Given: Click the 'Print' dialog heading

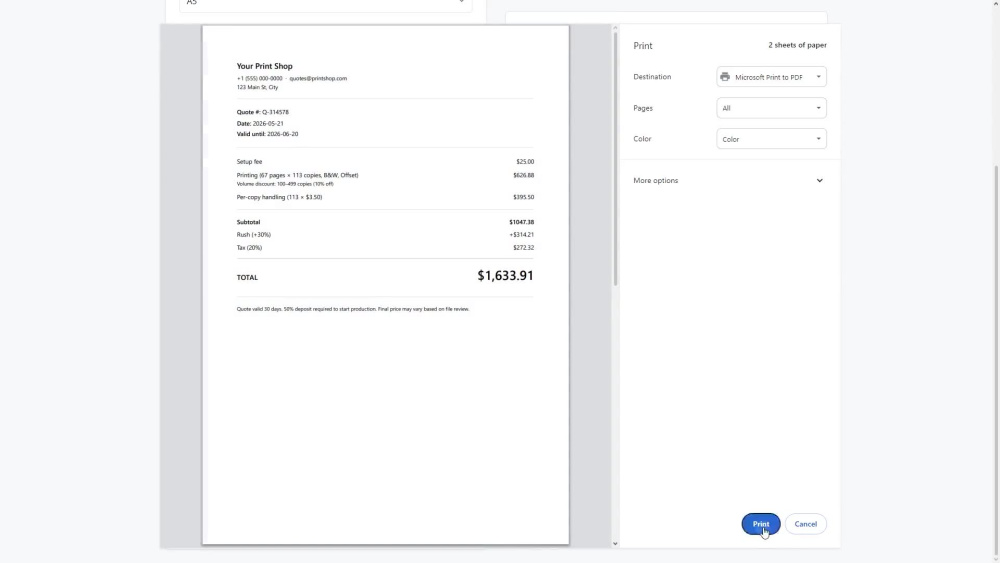Looking at the screenshot, I should (x=642, y=46).
